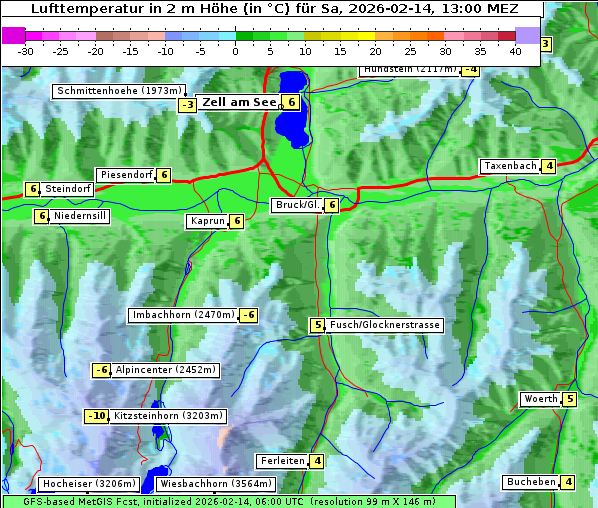Select the 6 value beside Bruck/Gl.
The width and height of the screenshot is (598, 508).
(x=332, y=205)
